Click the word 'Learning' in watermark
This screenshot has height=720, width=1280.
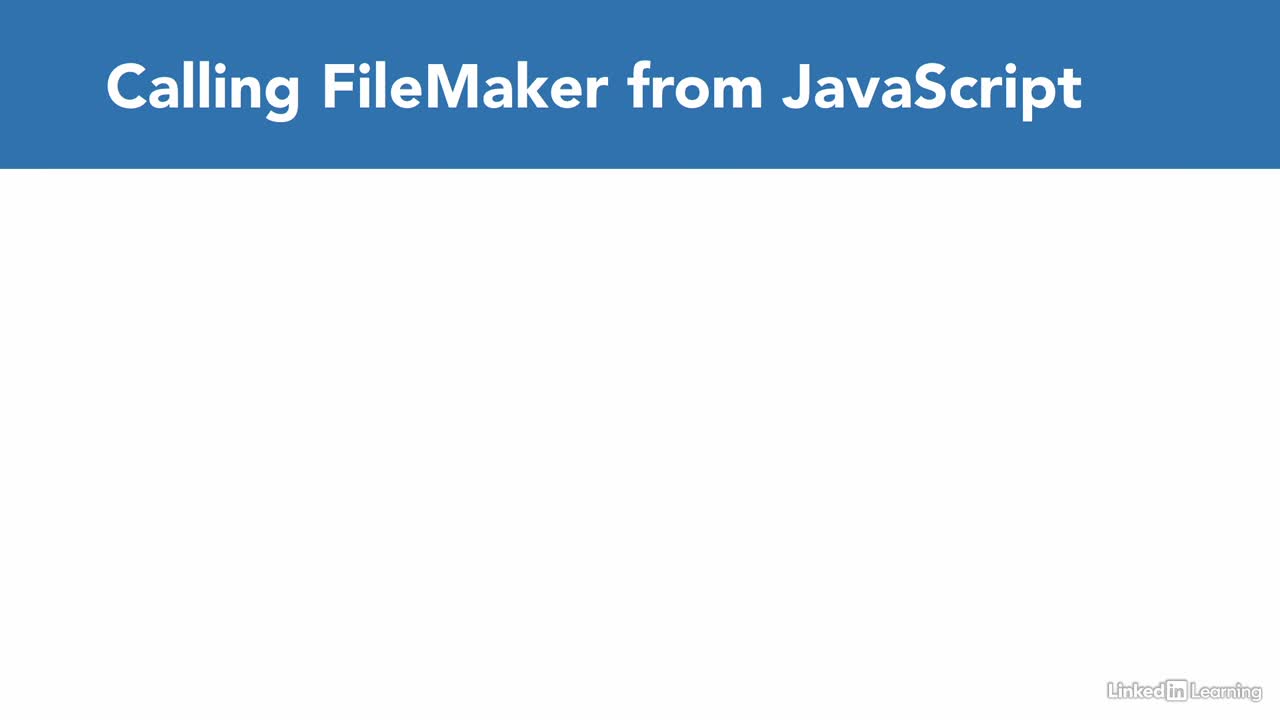point(1225,692)
